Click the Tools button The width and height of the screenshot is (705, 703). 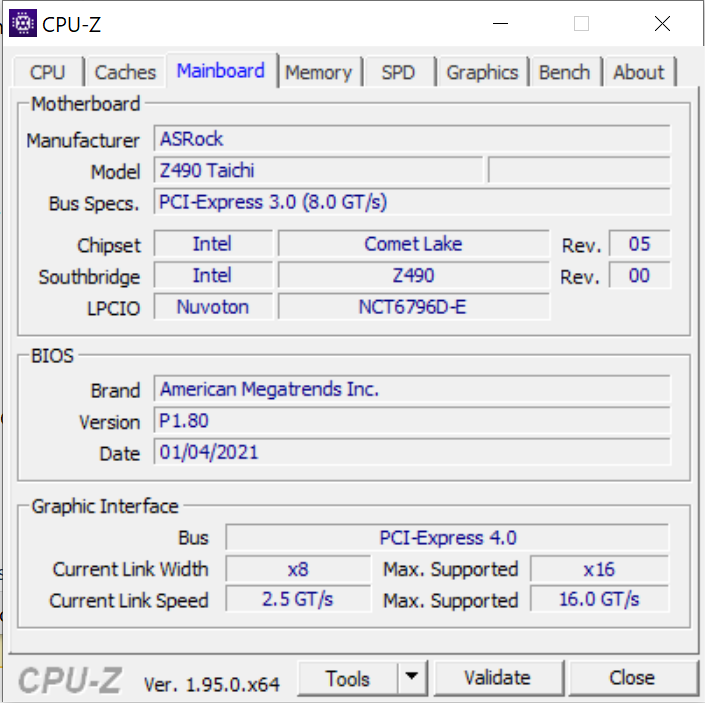(348, 678)
